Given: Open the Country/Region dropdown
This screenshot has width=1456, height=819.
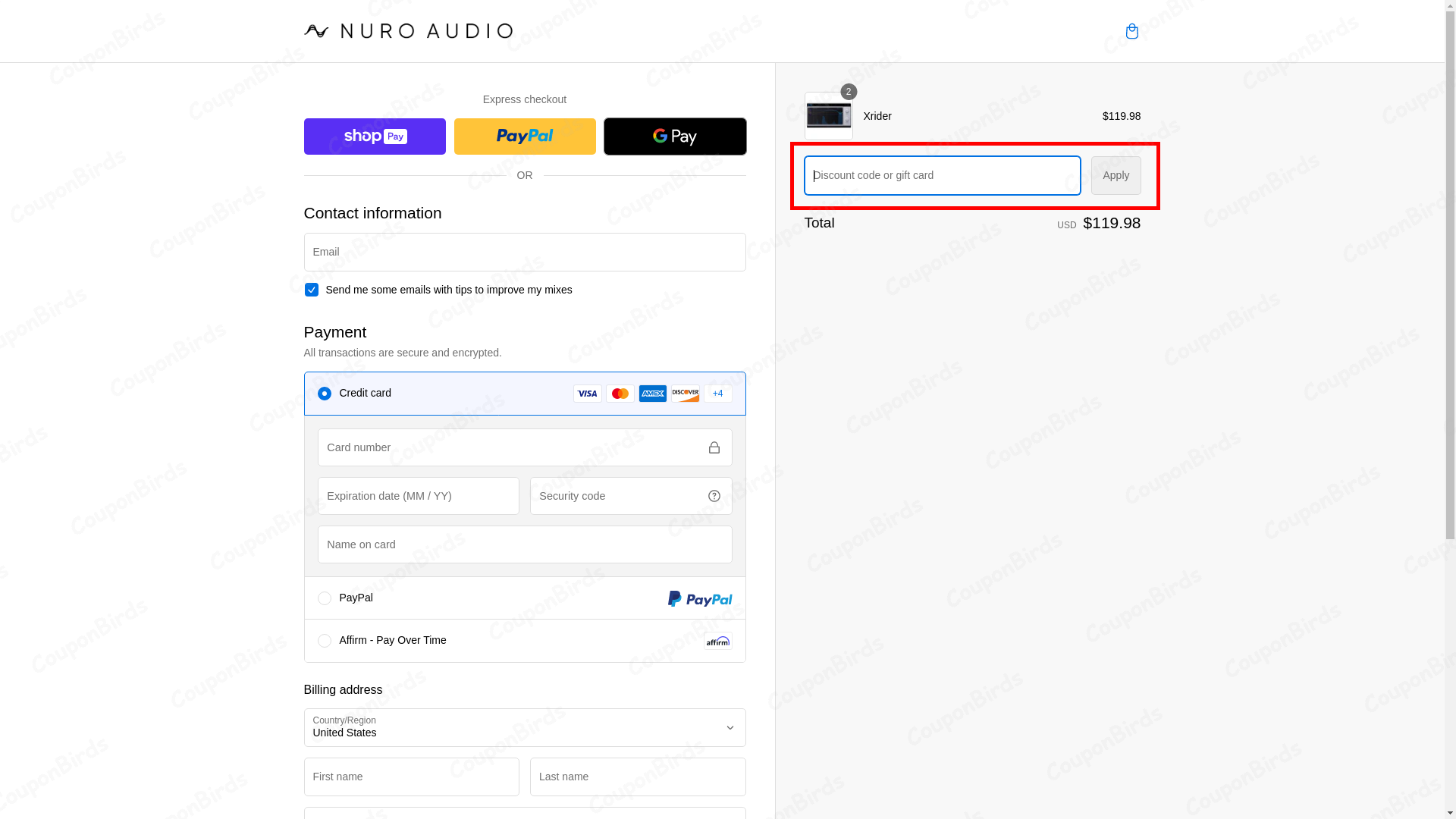Looking at the screenshot, I should [x=524, y=727].
